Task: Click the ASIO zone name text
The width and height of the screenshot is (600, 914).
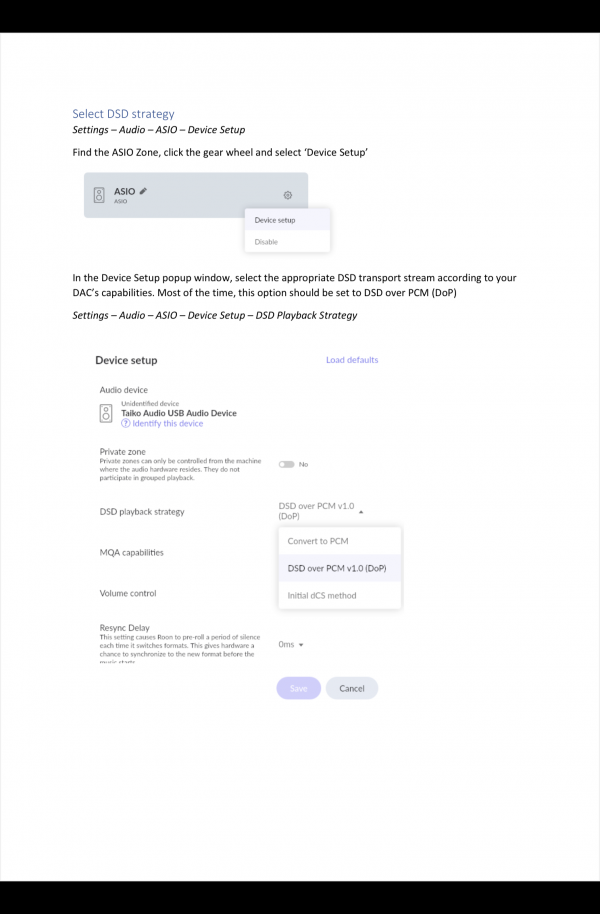Action: click(124, 191)
